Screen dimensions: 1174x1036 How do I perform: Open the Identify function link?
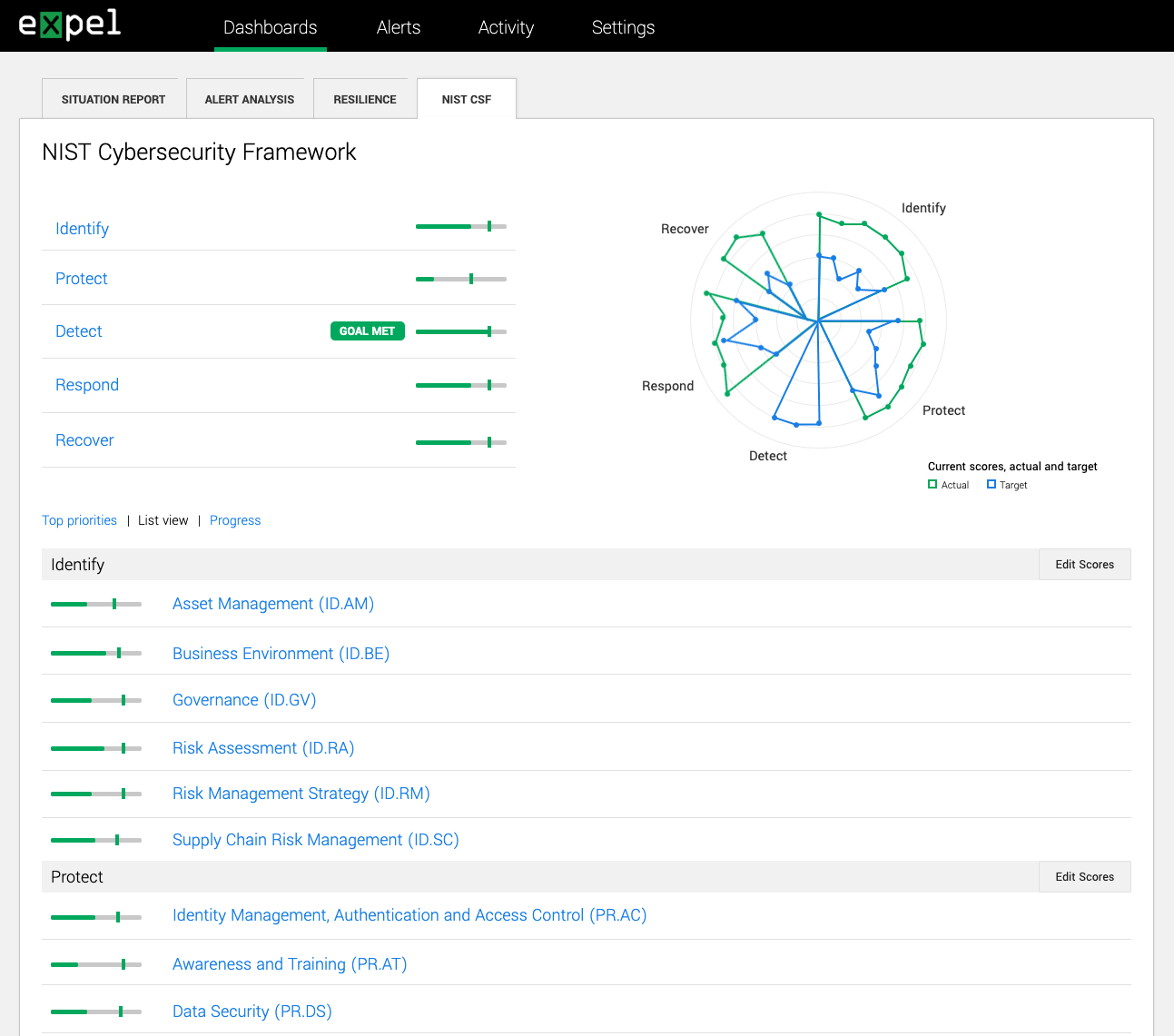point(82,229)
